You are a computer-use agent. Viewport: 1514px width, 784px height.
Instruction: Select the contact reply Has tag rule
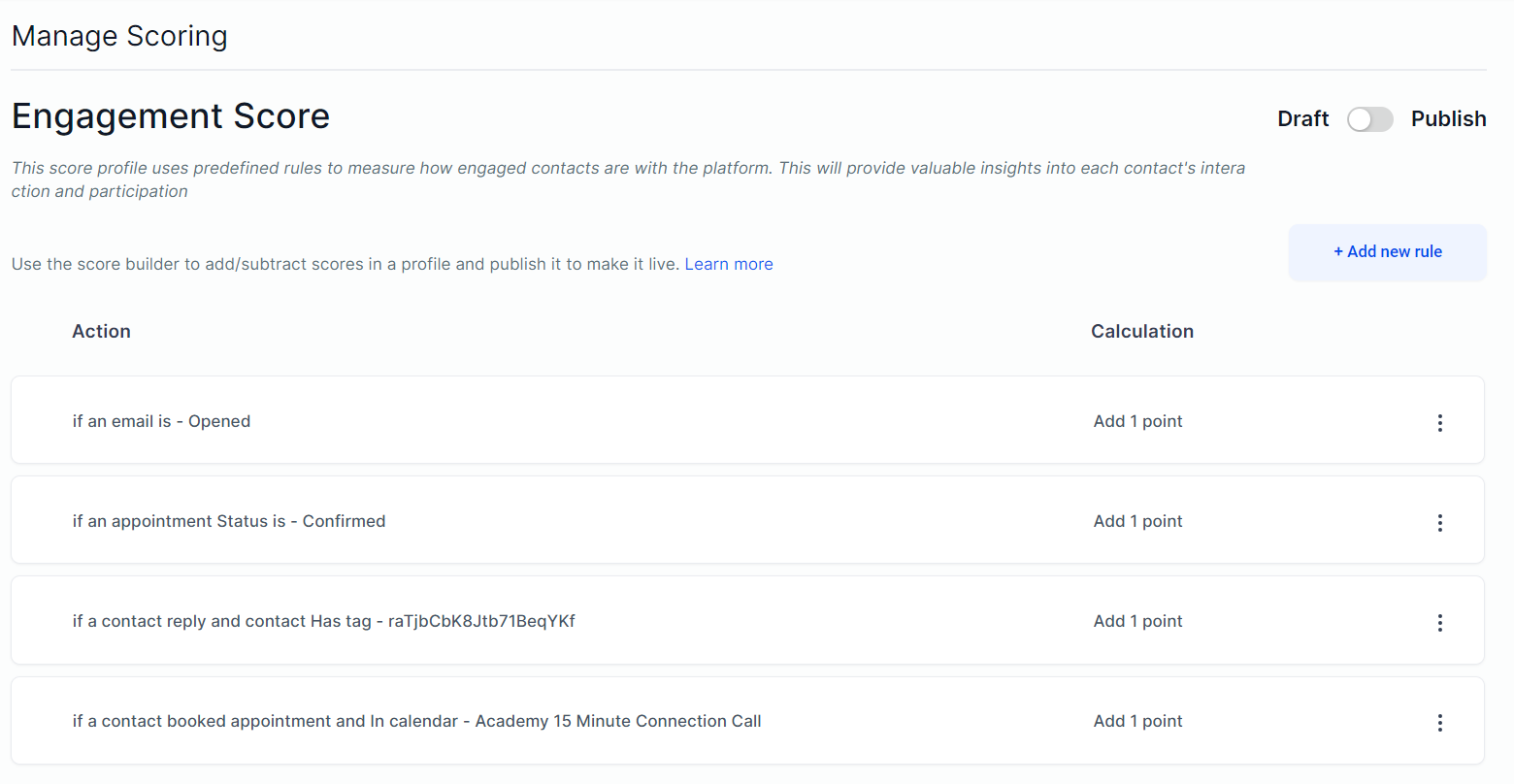323,621
